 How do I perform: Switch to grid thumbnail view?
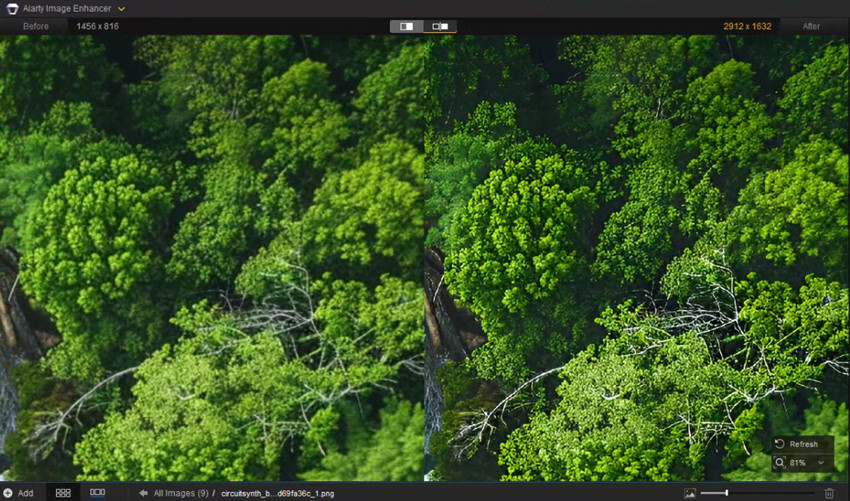63,493
